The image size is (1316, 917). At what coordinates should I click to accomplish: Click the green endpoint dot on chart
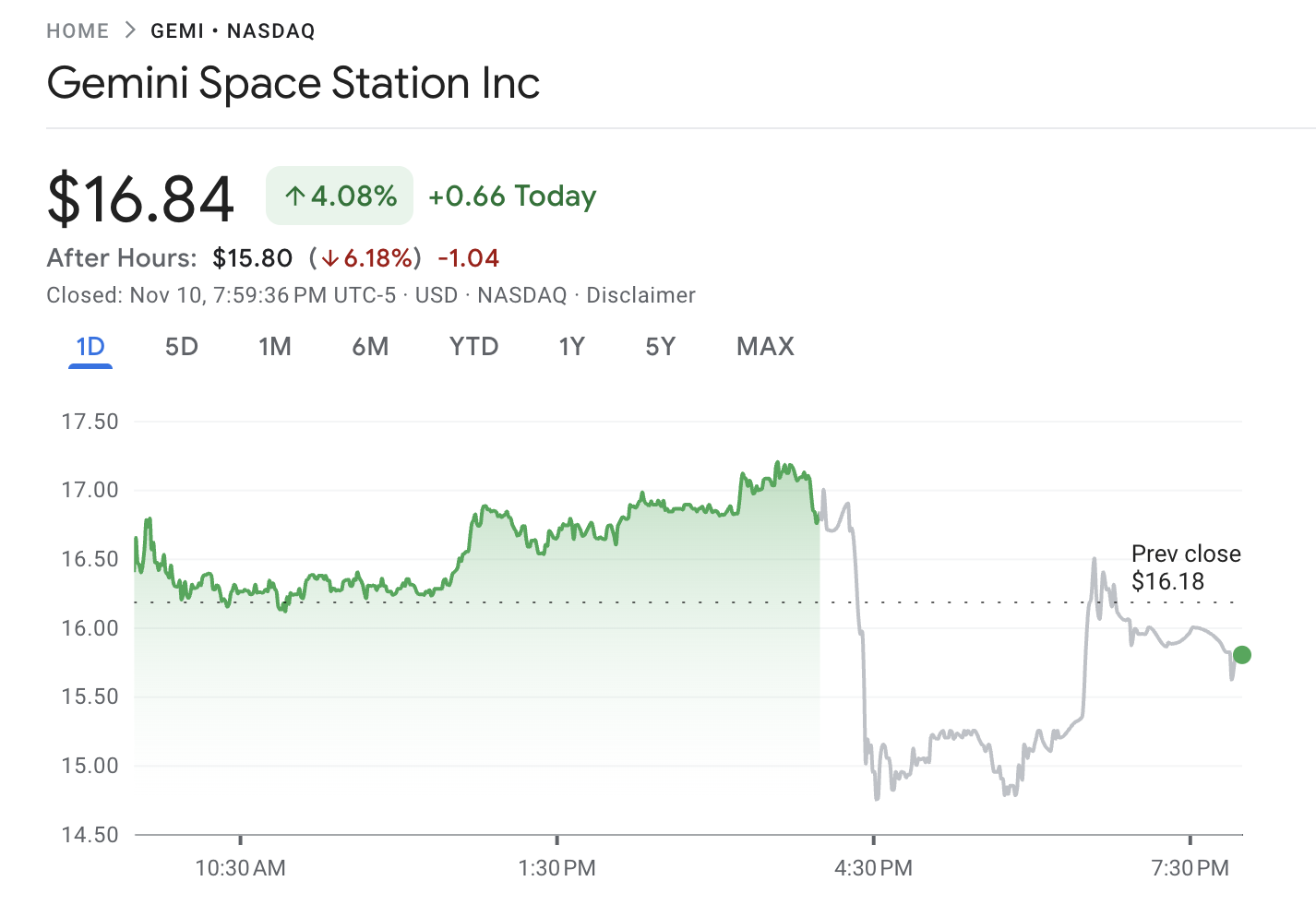(1242, 655)
